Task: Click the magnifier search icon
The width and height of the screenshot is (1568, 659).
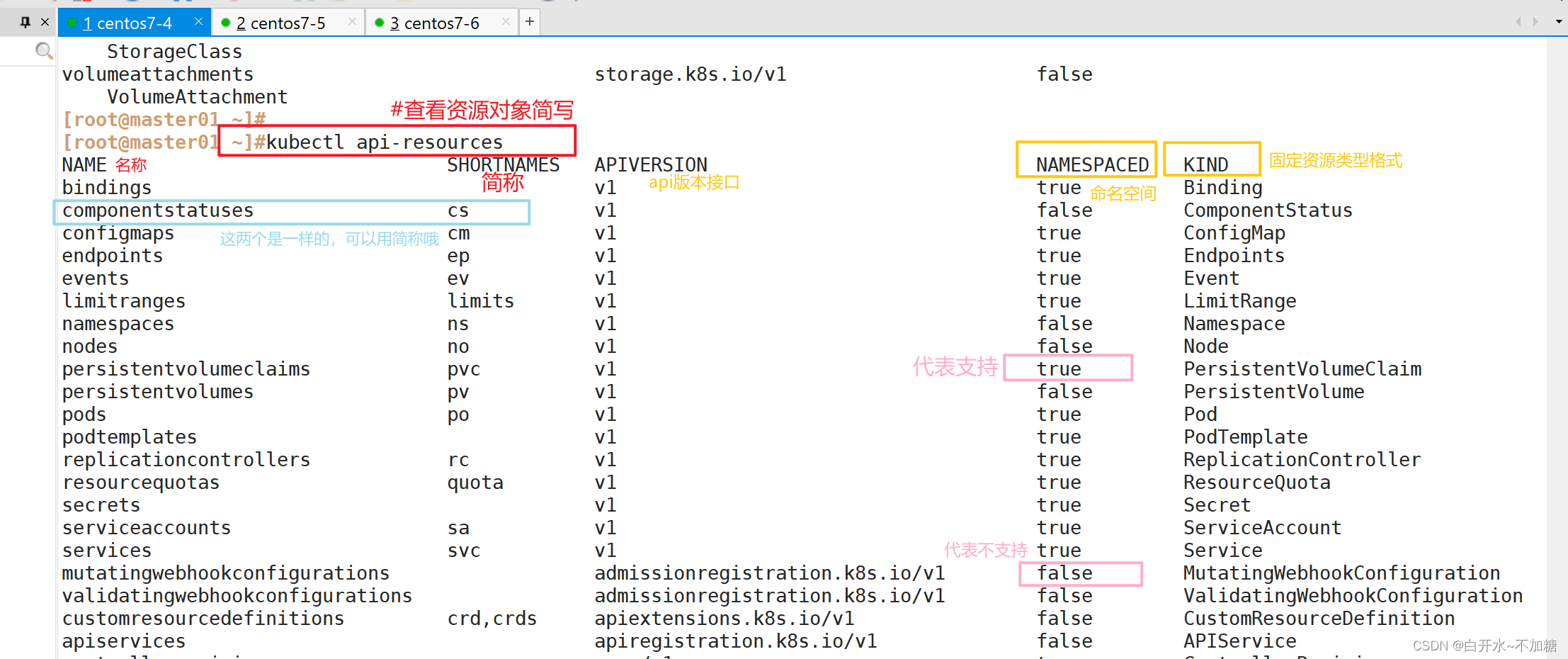Action: point(44,50)
